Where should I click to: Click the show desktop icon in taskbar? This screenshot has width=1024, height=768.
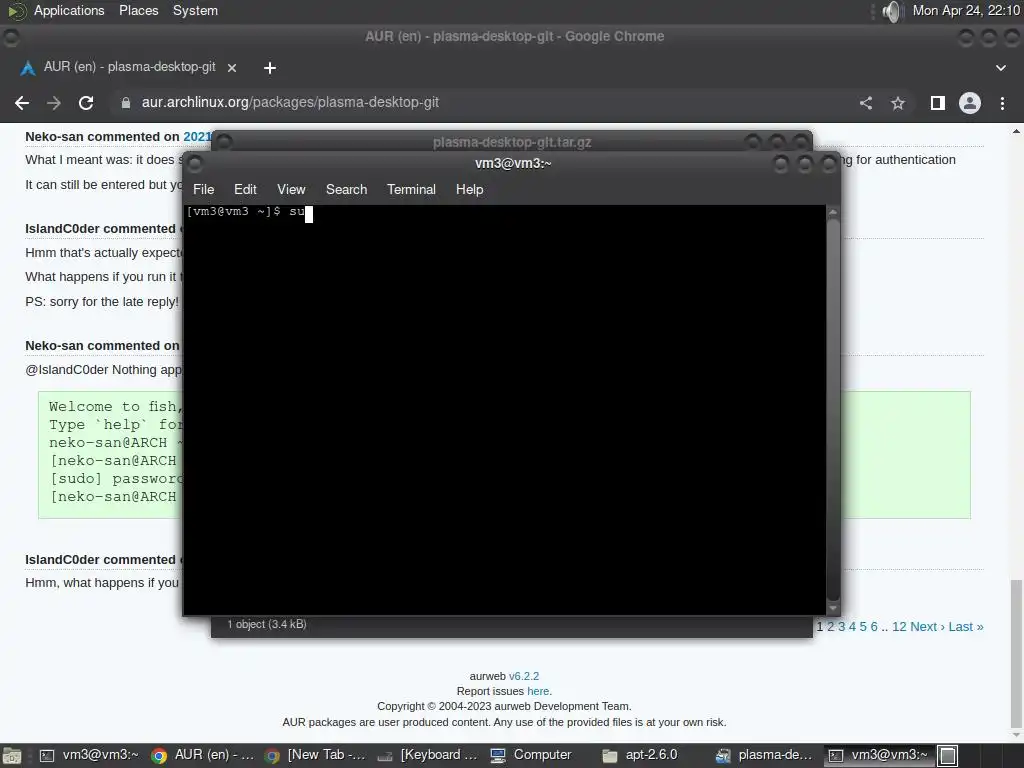[12, 756]
